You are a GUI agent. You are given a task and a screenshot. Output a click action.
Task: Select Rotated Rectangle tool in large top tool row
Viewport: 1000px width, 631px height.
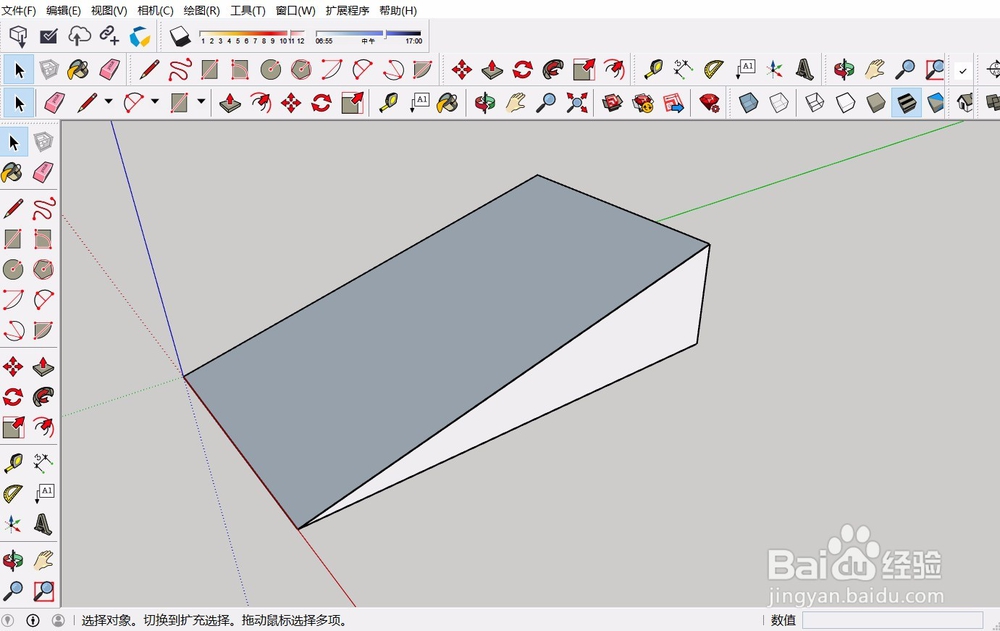tap(240, 70)
